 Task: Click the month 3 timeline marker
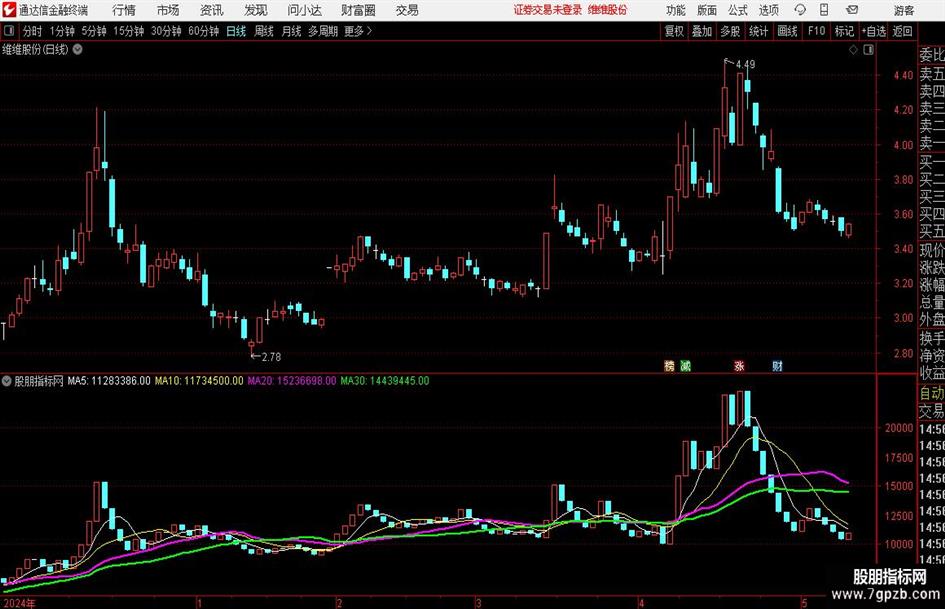478,603
